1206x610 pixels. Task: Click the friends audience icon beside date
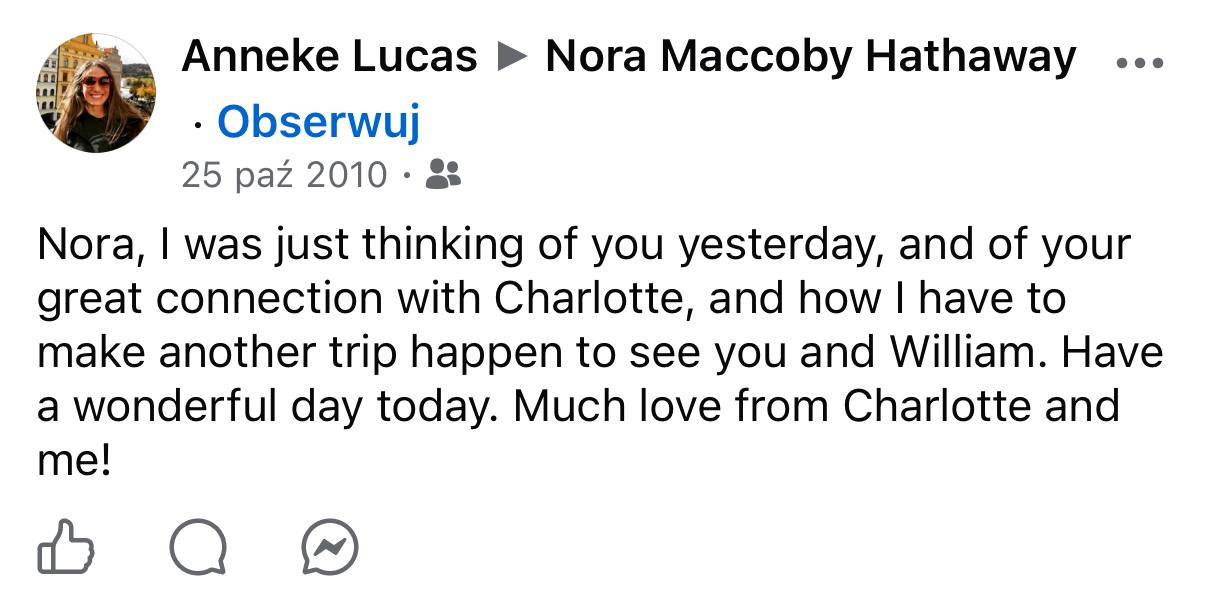point(443,175)
